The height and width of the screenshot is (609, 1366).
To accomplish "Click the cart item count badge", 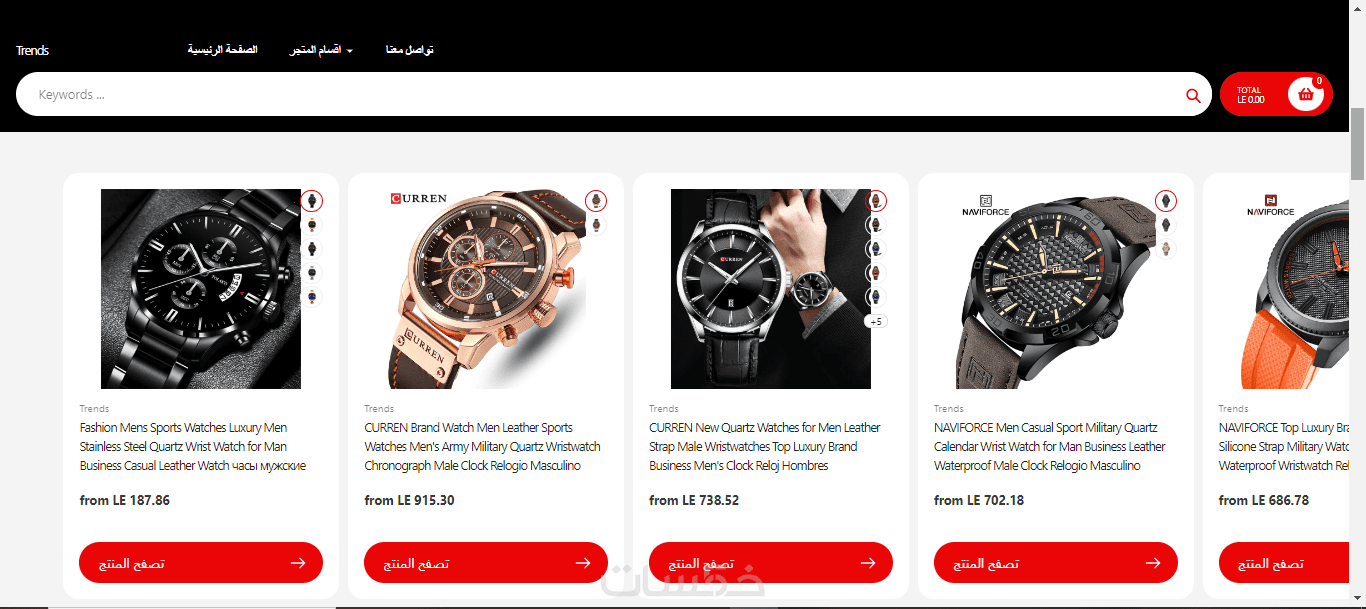I will coord(1319,81).
